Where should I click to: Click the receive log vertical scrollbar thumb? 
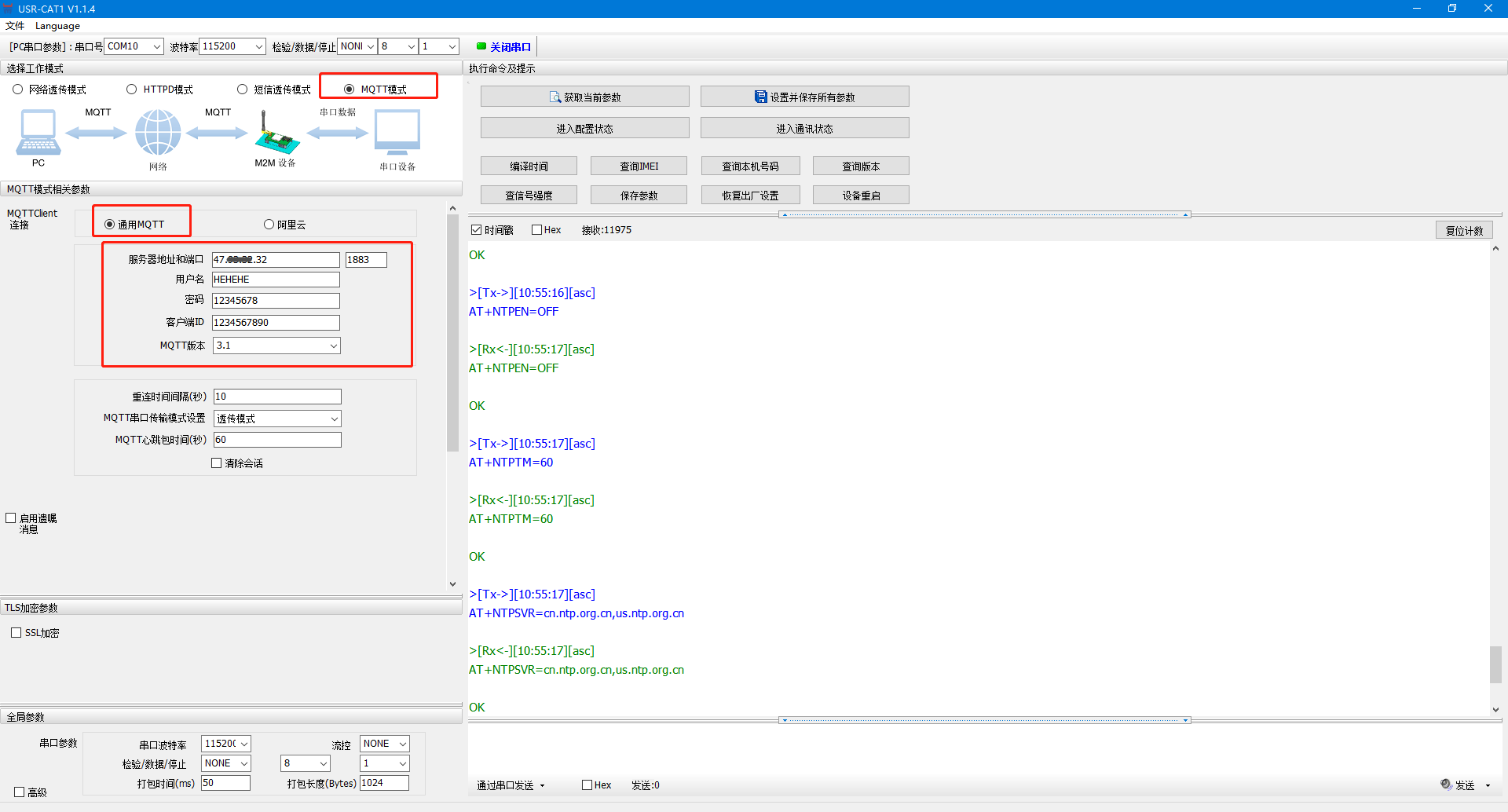click(1495, 664)
